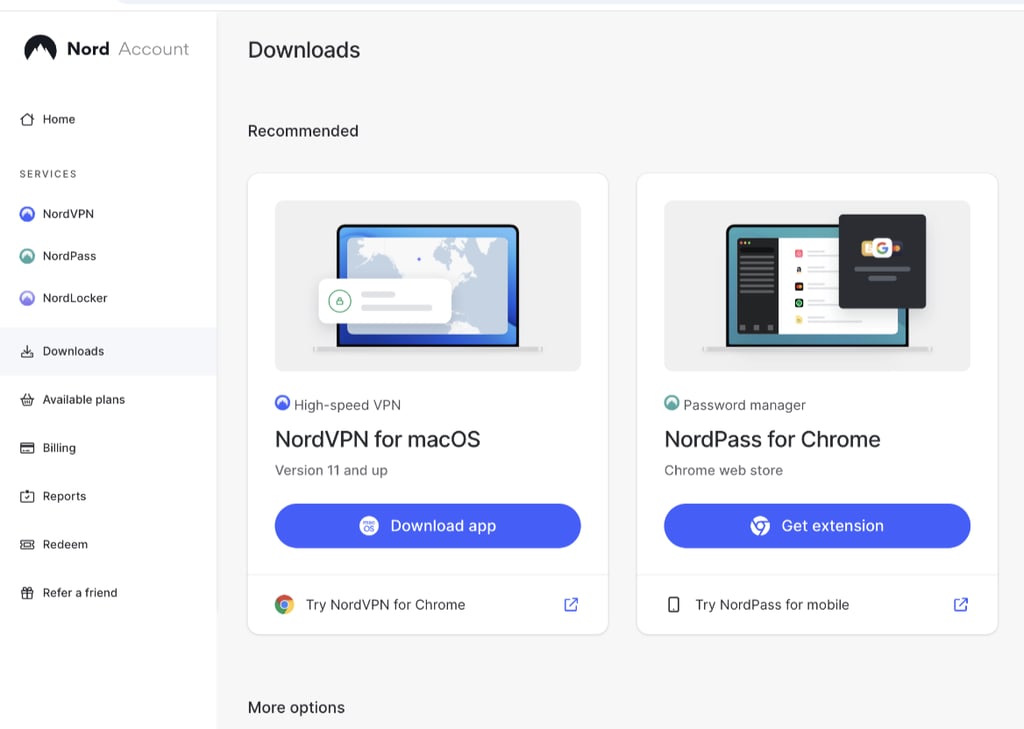Click the NordPass badge by Password manager

point(671,403)
